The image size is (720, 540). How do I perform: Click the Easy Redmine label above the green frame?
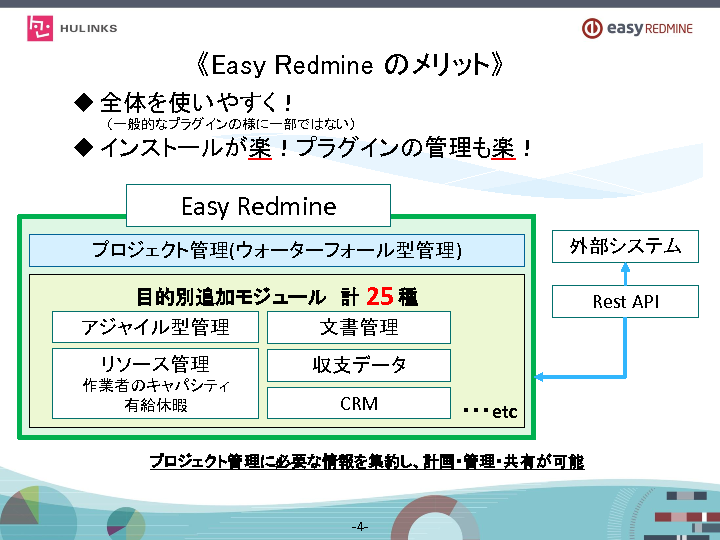[x=258, y=206]
